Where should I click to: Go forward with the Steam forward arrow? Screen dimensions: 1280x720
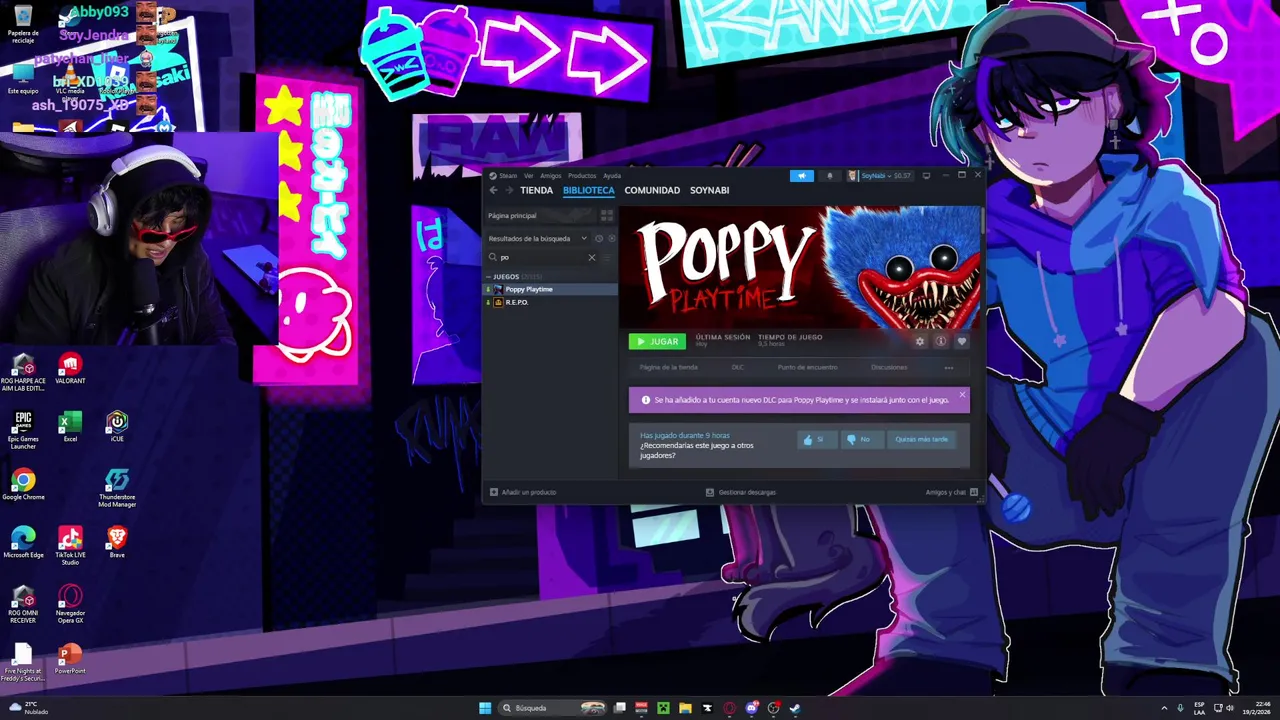(508, 190)
